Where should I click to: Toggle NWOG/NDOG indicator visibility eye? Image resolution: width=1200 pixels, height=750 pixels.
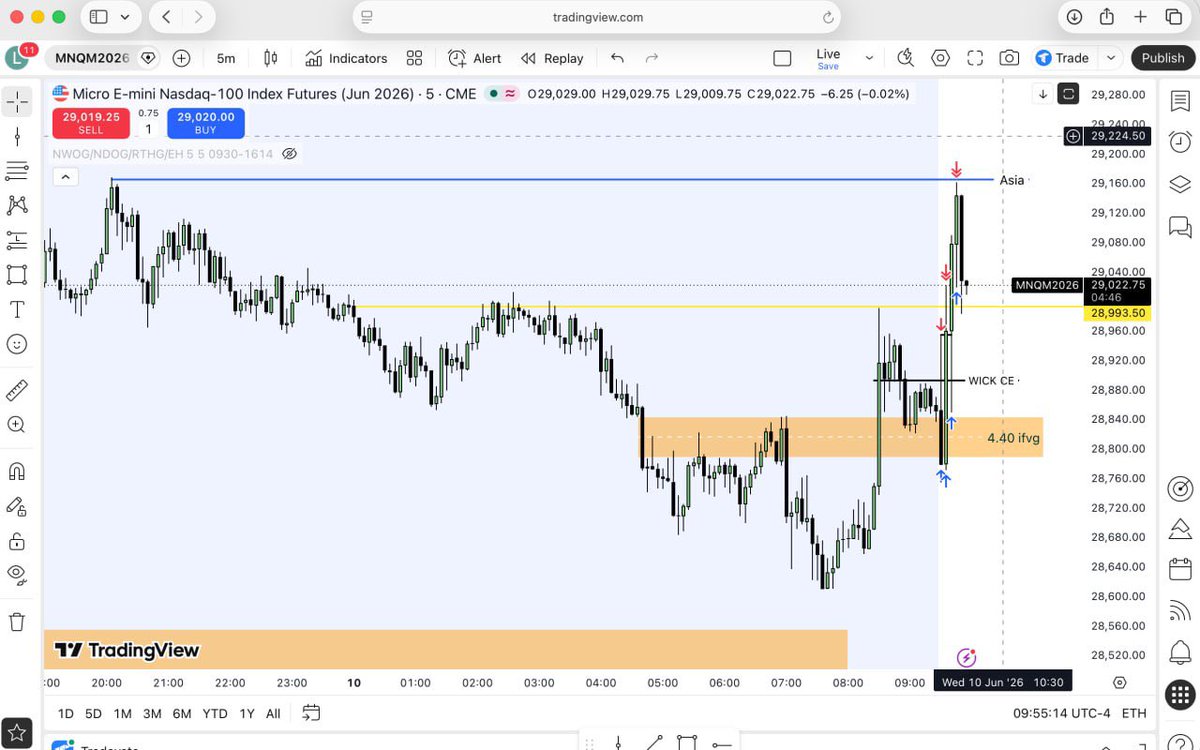[290, 154]
